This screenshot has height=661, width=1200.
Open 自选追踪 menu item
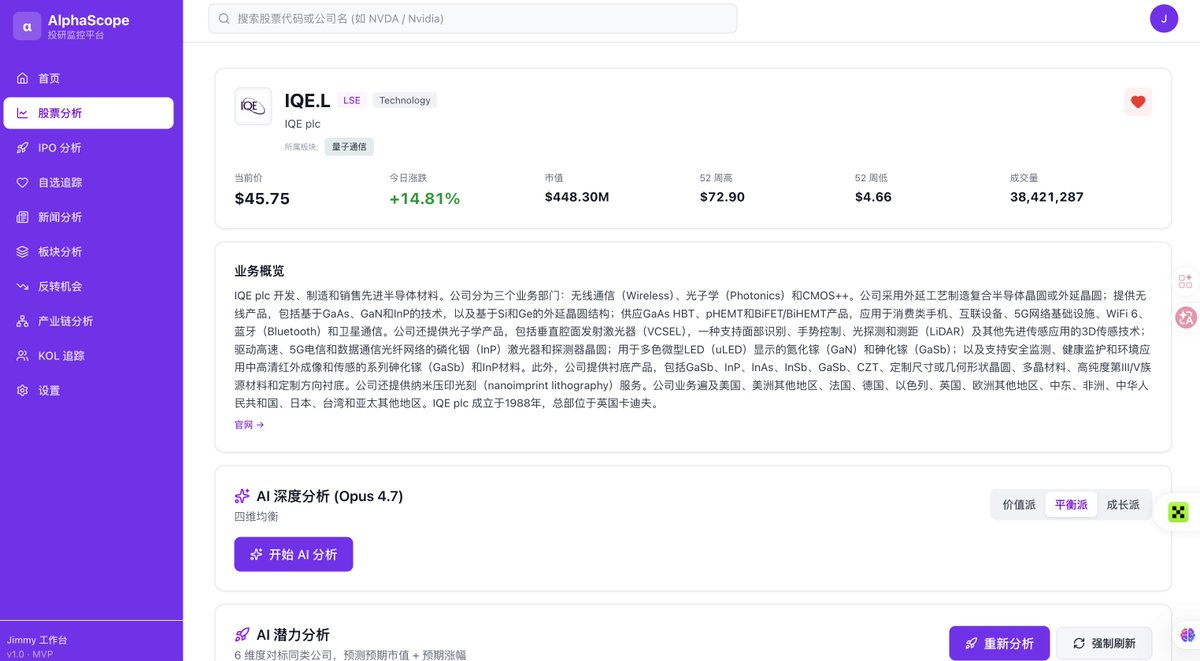88,183
